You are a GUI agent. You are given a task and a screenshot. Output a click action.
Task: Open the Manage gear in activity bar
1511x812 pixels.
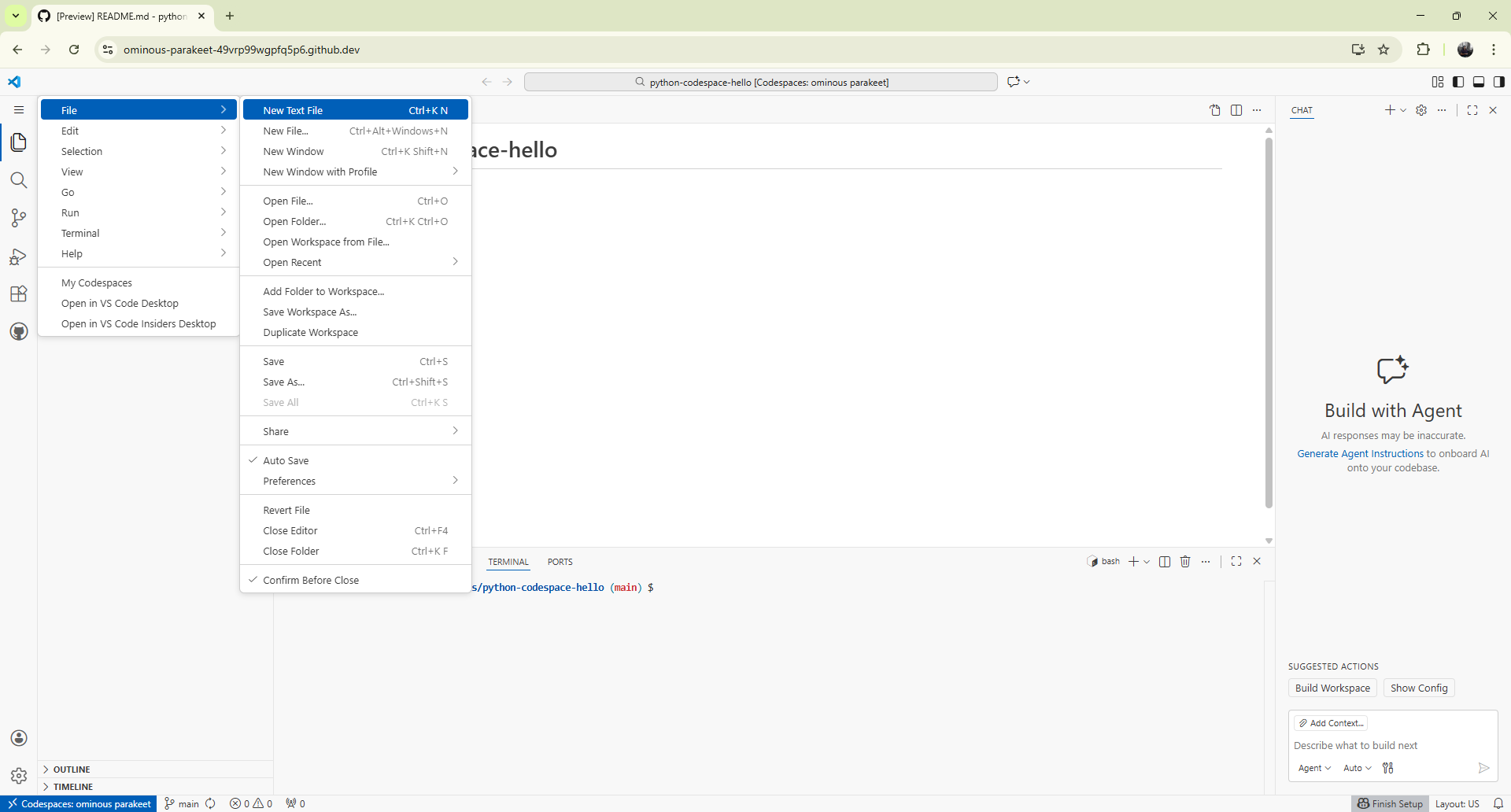pyautogui.click(x=19, y=776)
